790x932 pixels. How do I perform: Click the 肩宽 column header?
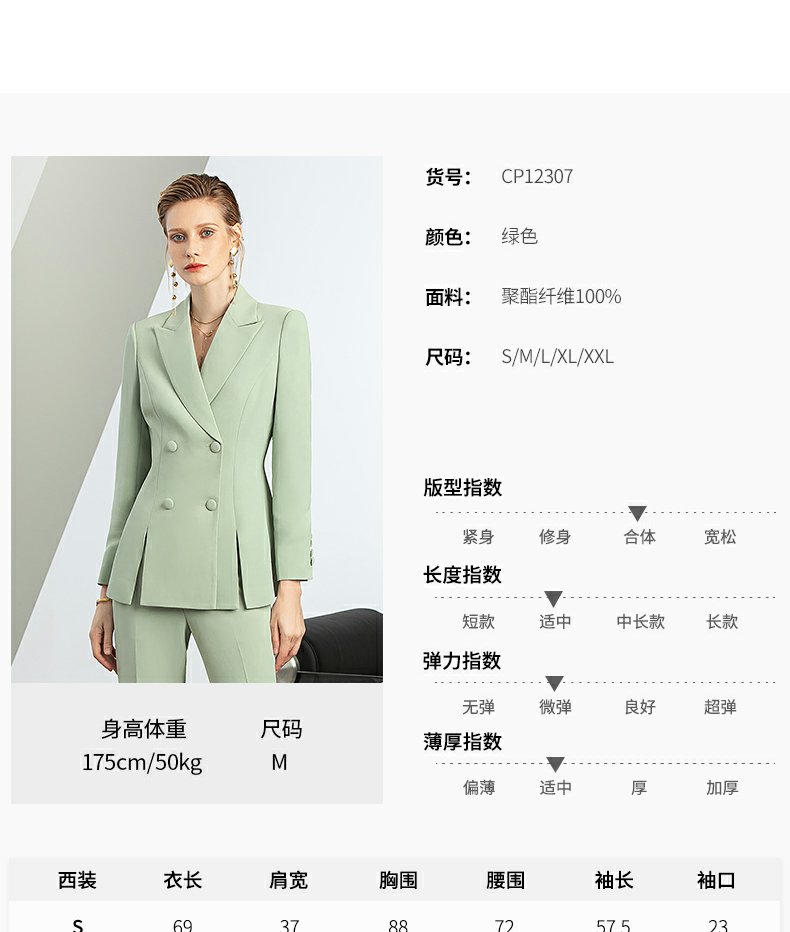coord(288,880)
